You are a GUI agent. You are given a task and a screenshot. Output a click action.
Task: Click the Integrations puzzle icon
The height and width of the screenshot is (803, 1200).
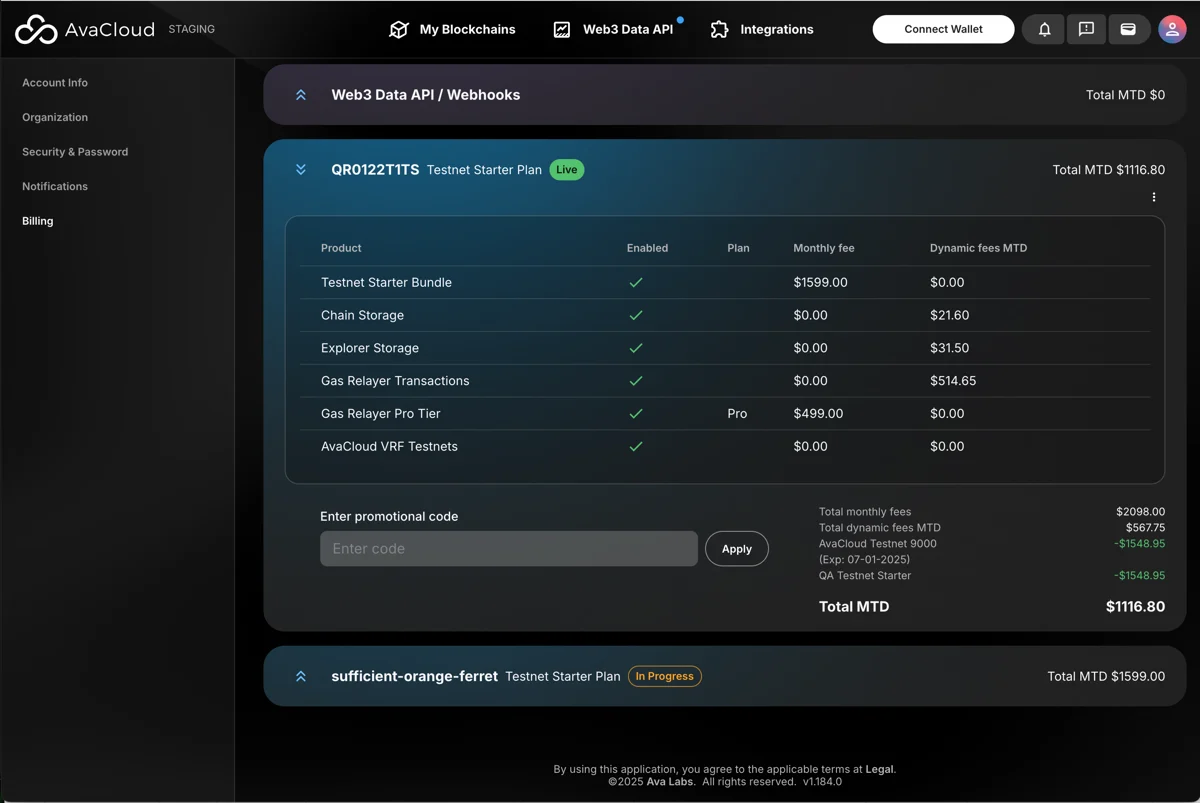coord(719,30)
